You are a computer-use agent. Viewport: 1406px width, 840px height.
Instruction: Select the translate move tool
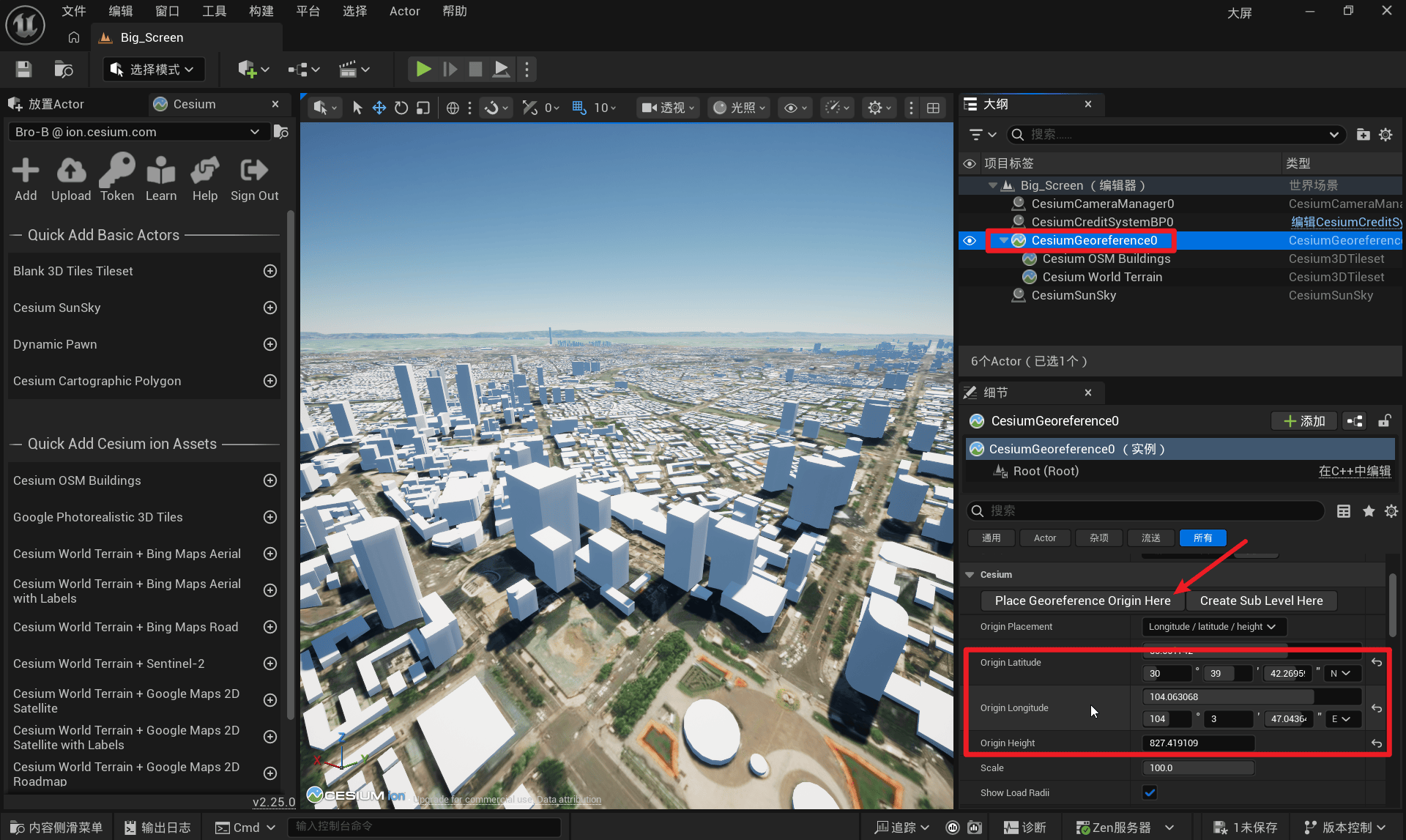click(x=379, y=108)
